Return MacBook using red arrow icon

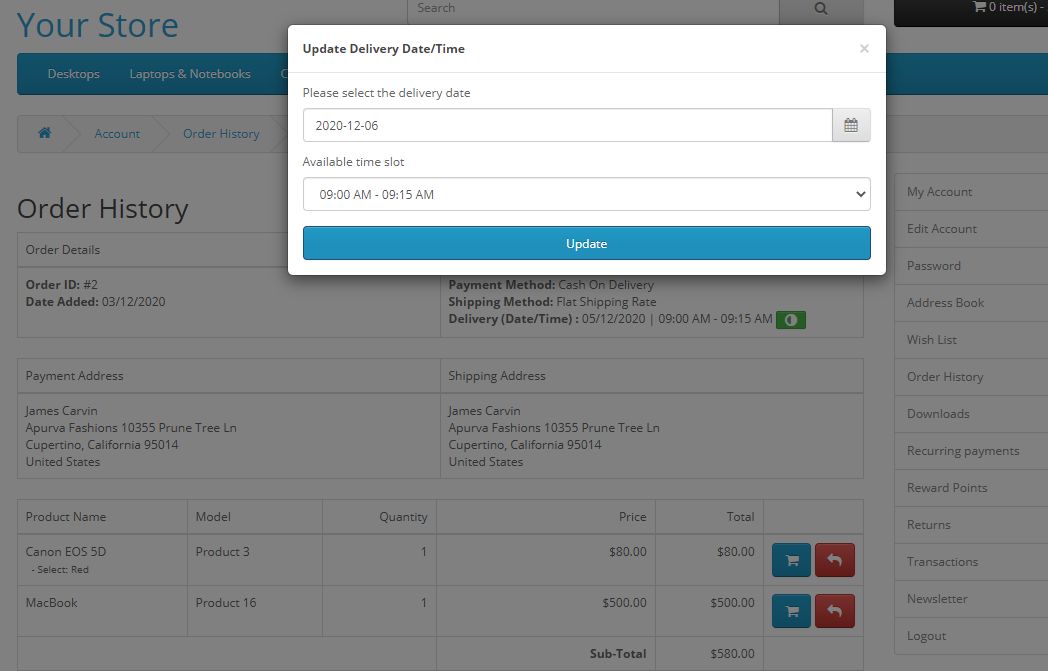coord(835,610)
